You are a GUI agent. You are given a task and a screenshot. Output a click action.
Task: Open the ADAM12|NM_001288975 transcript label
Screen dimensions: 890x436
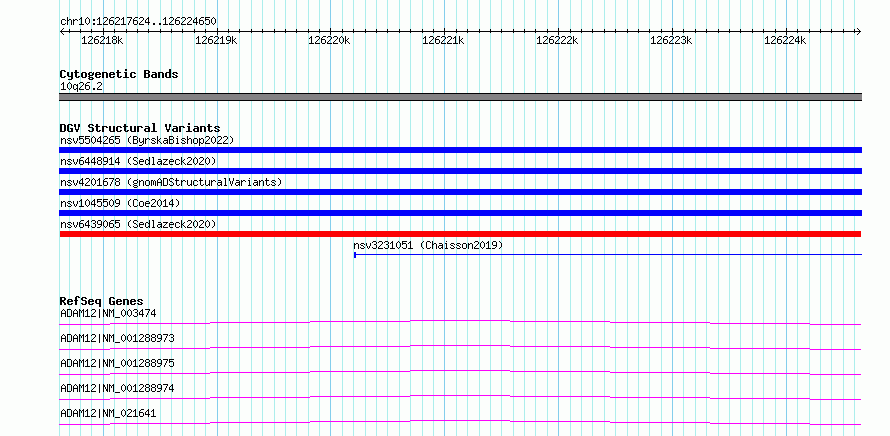pos(117,363)
